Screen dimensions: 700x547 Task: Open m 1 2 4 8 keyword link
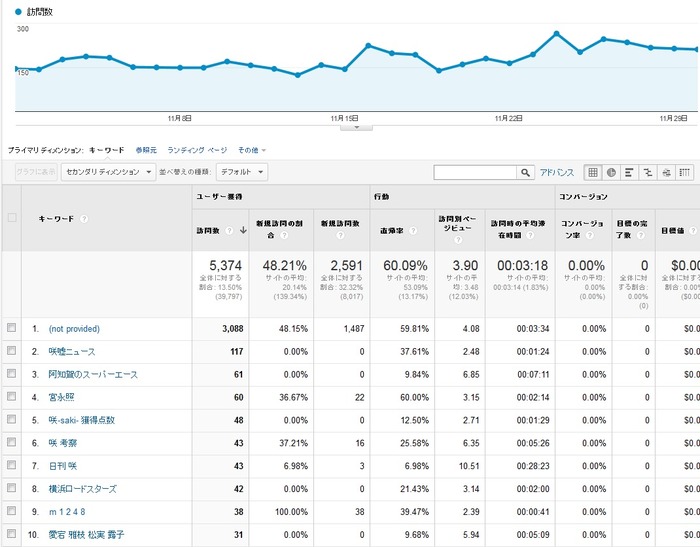point(67,512)
